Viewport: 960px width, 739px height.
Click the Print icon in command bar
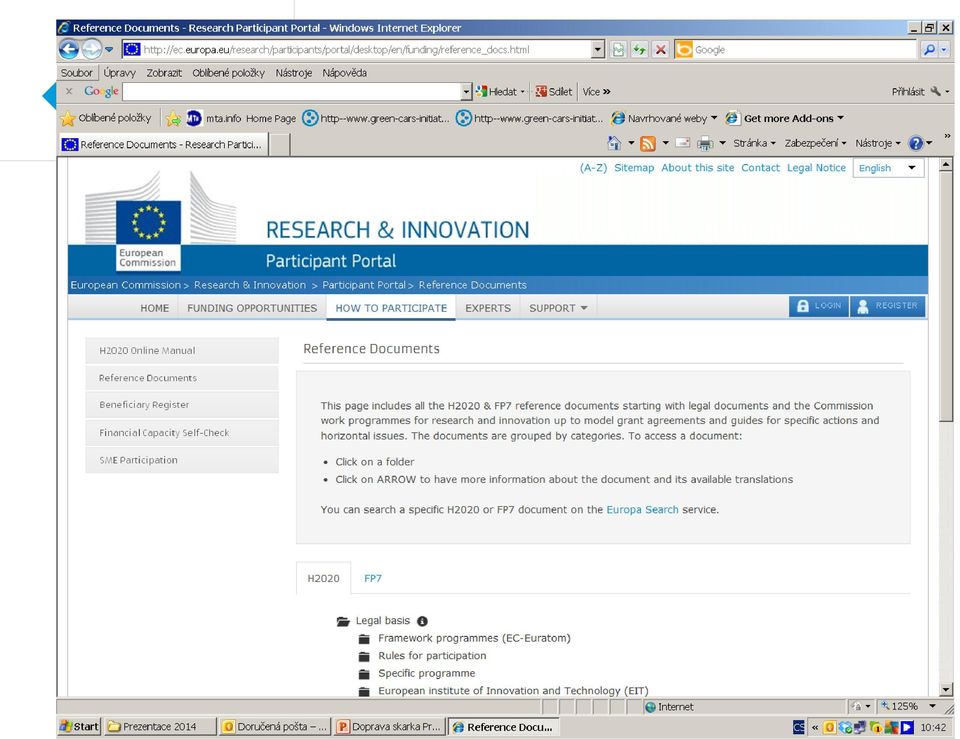point(705,143)
